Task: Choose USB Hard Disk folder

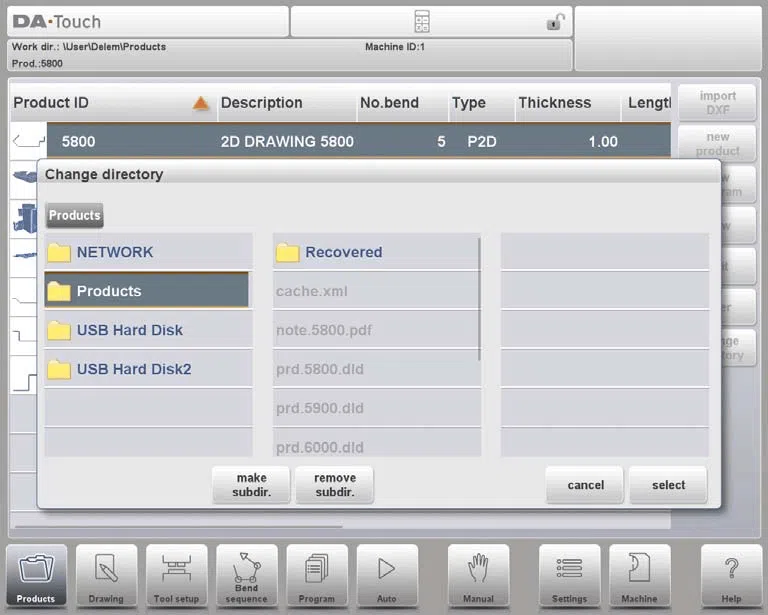Action: [x=148, y=330]
